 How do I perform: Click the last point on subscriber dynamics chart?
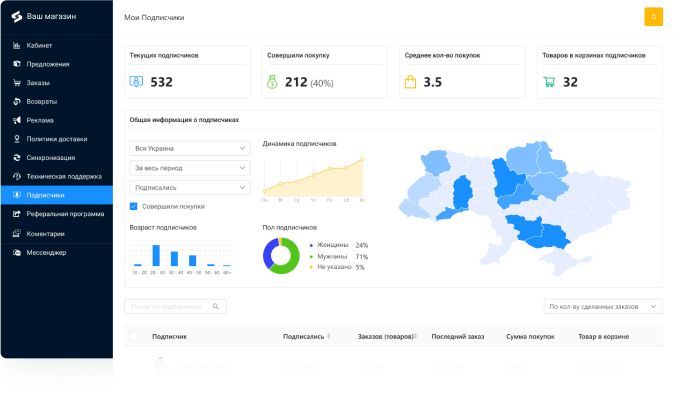click(x=362, y=159)
